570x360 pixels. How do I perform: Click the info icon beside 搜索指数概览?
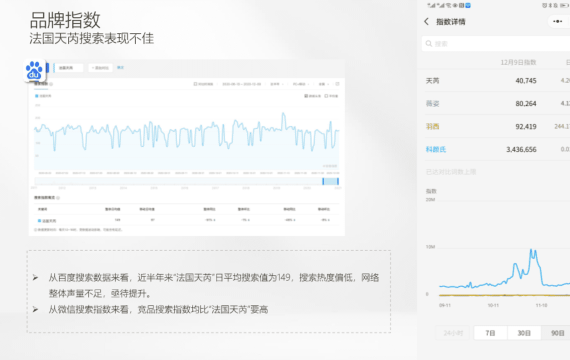click(58, 198)
